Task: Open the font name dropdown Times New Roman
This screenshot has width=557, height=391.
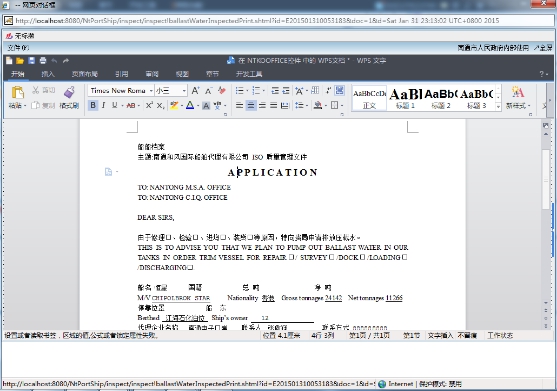Action: tap(151, 91)
